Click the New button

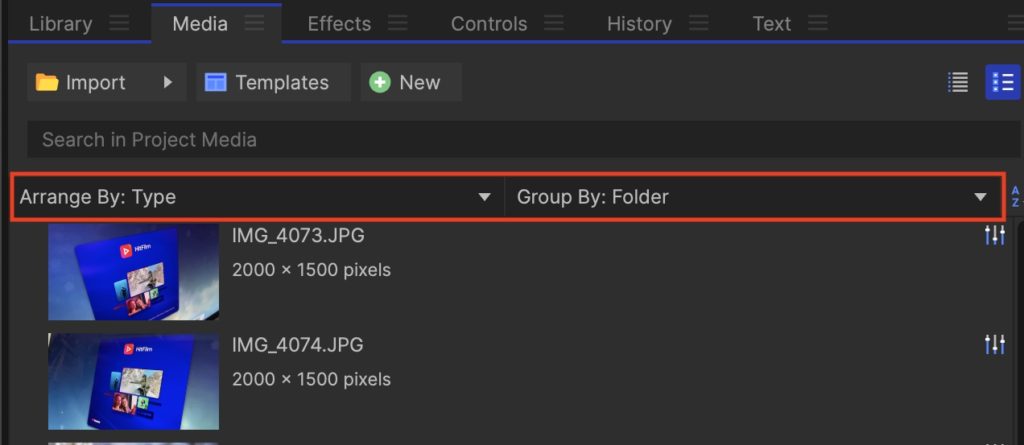coord(406,83)
